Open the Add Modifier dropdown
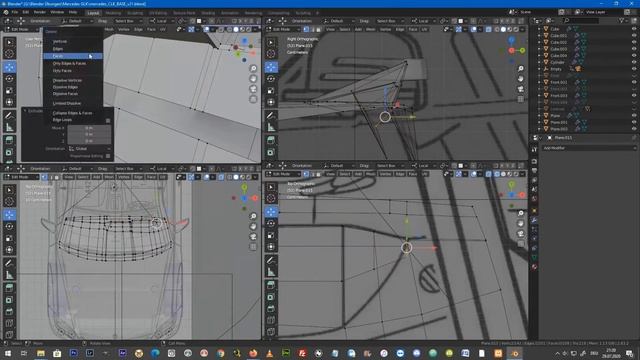The image size is (640, 360). pos(589,148)
